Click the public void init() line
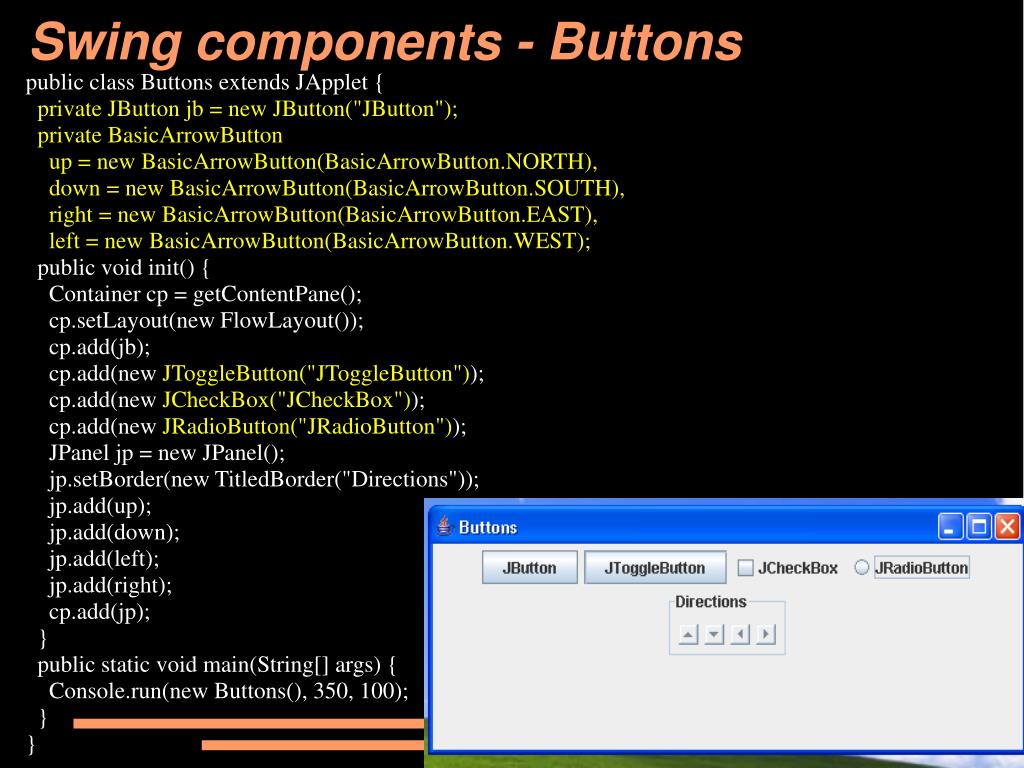This screenshot has height=768, width=1024. 123,268
